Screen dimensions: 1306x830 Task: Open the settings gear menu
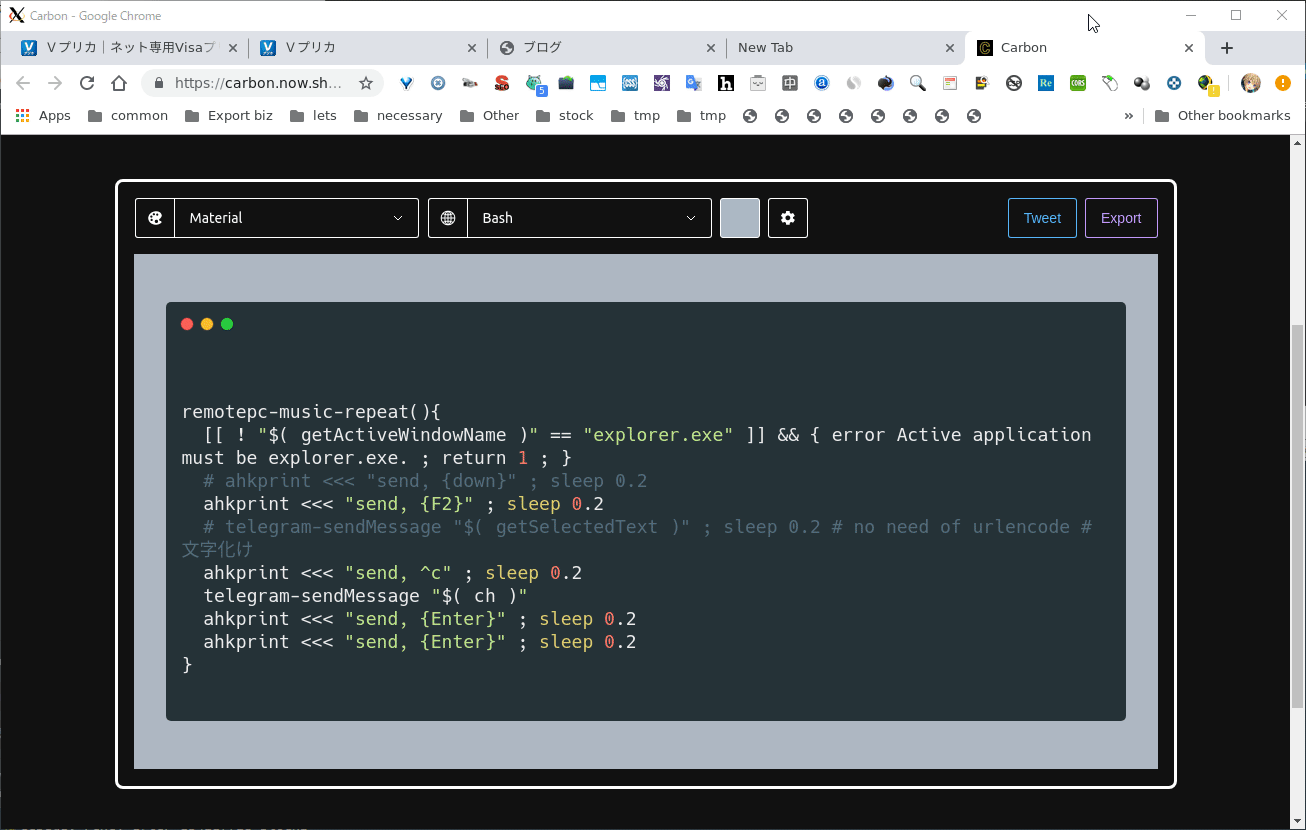coord(788,218)
